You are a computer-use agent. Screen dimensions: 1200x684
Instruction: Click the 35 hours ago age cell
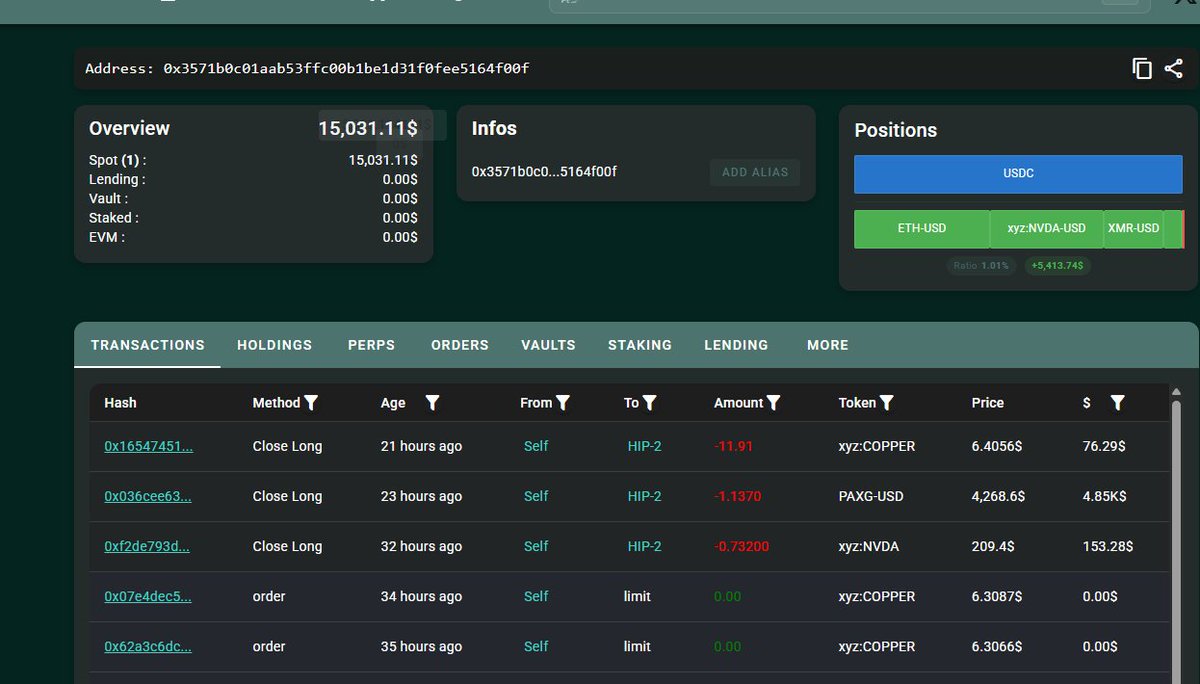click(x=421, y=646)
